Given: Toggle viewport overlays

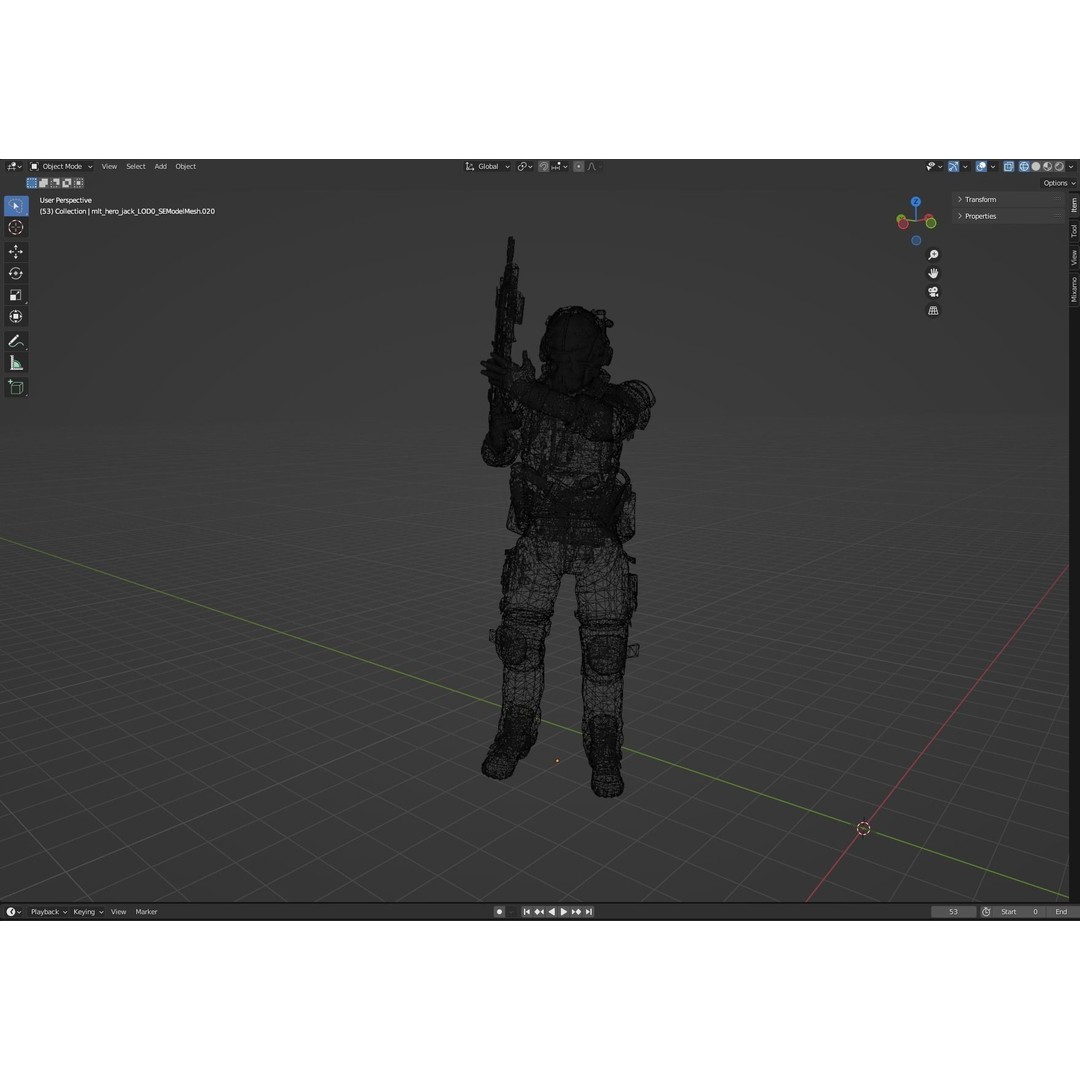Looking at the screenshot, I should [x=981, y=167].
